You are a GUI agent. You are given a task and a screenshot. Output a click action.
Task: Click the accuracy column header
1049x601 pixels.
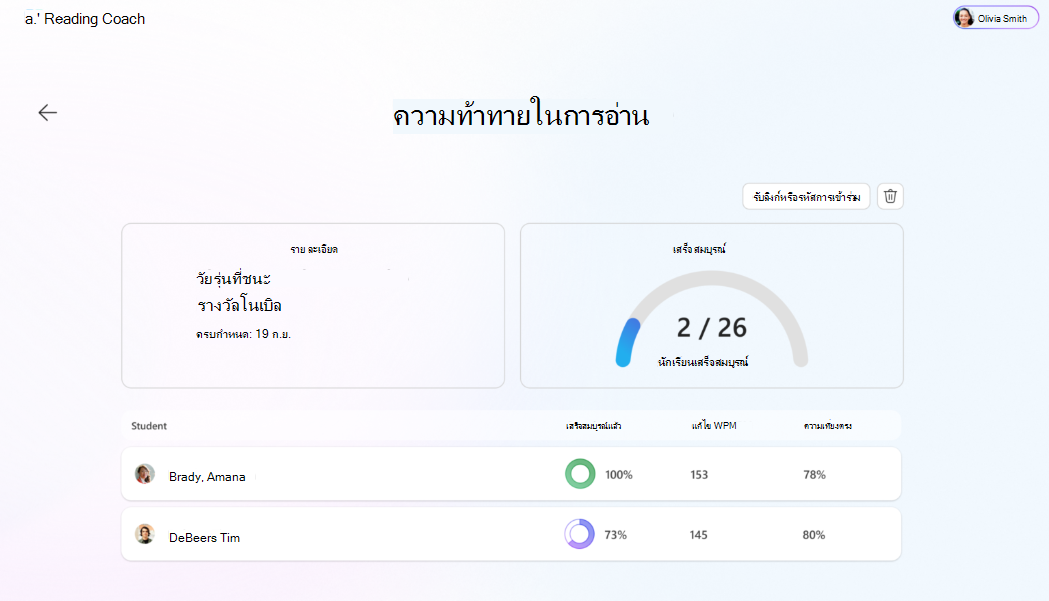(x=828, y=426)
